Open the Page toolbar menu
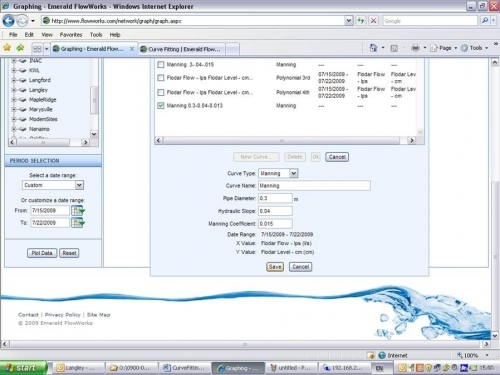 444,48
